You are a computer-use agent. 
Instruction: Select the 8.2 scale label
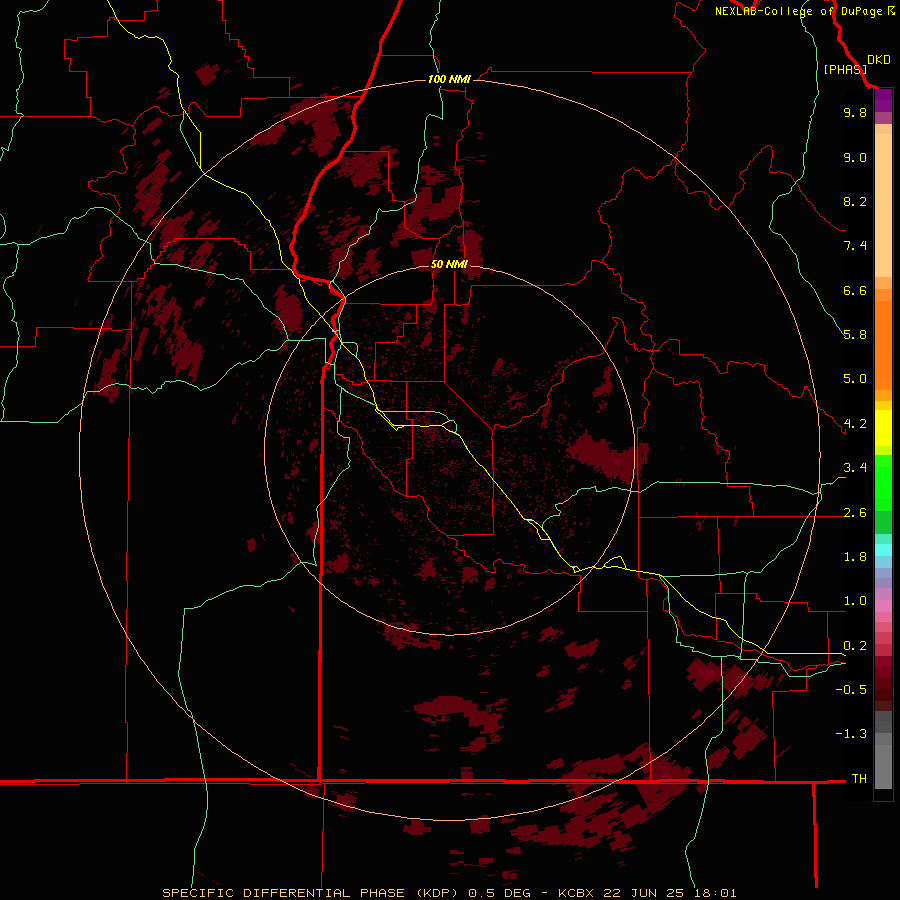pos(855,201)
